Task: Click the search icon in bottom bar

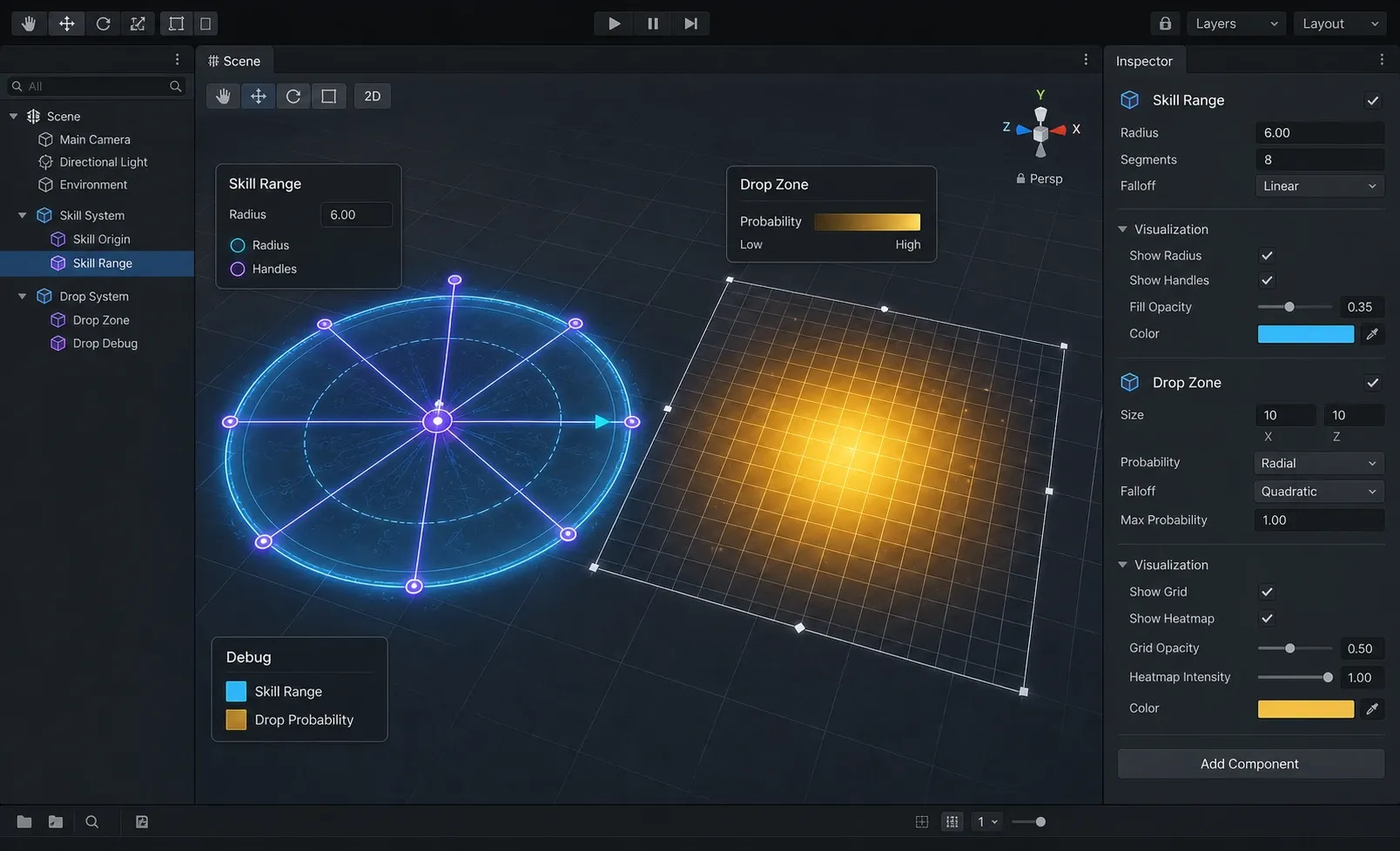Action: tap(92, 821)
